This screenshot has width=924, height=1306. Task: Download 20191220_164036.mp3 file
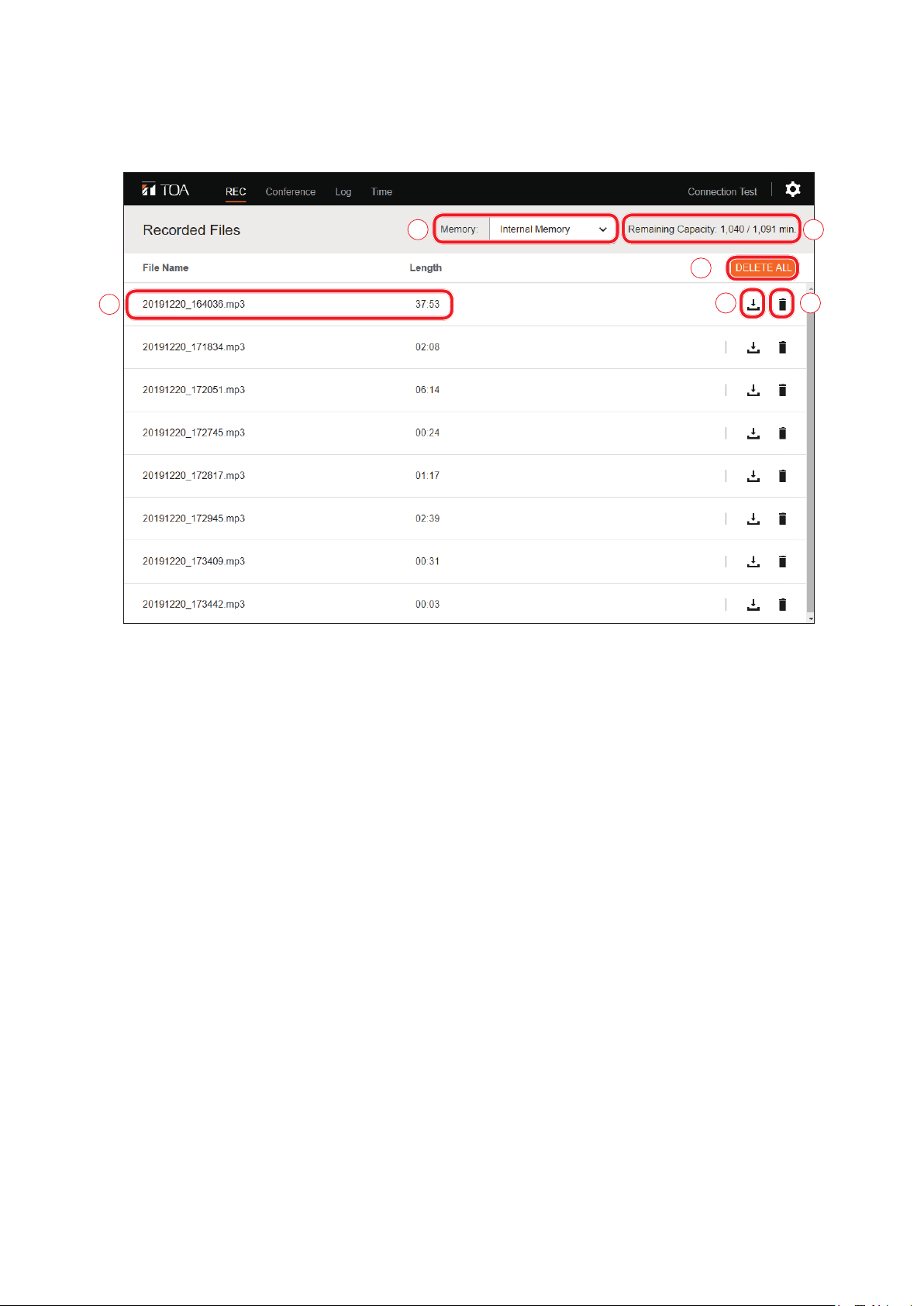753,305
